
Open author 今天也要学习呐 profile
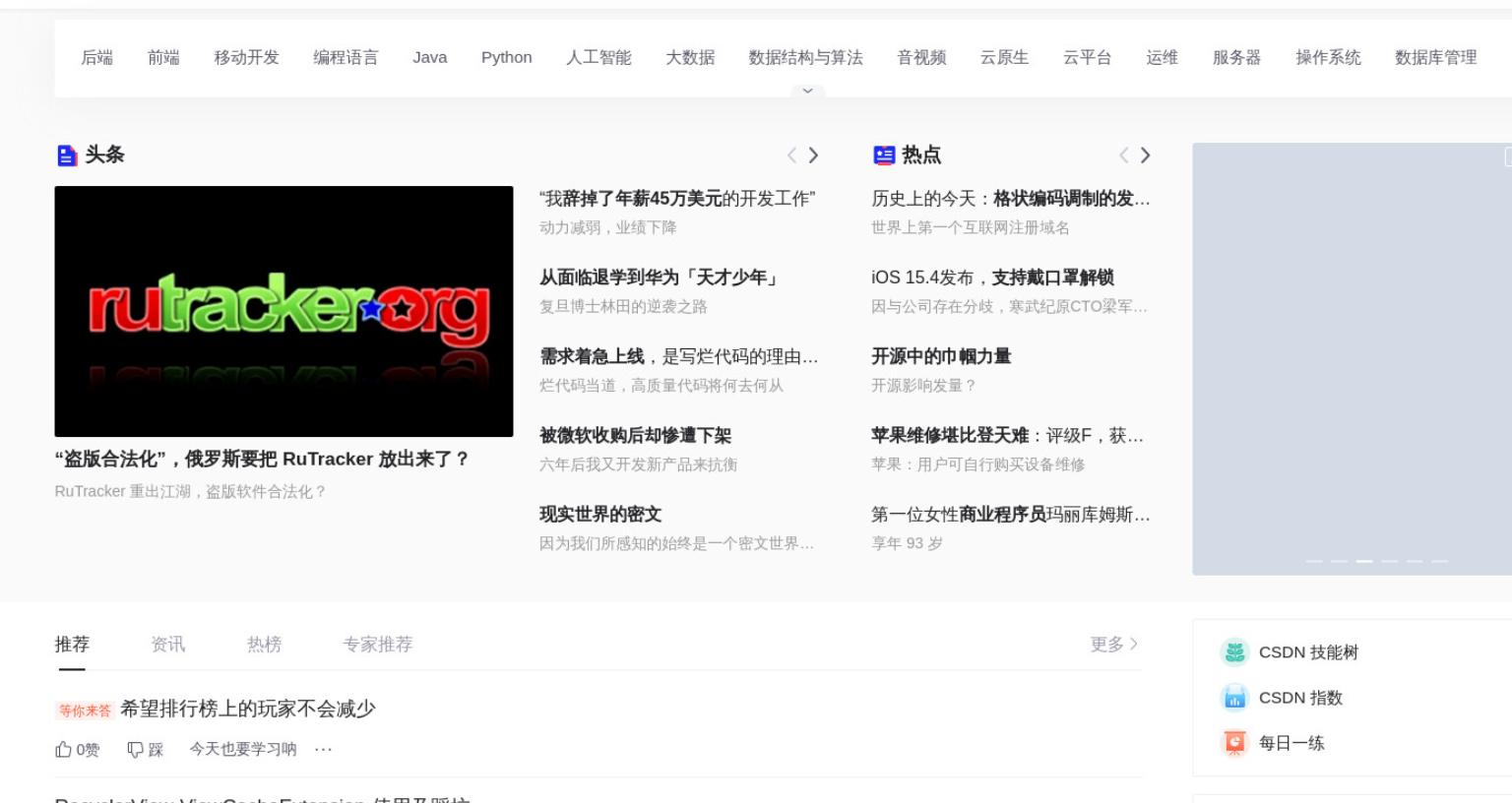coord(243,750)
